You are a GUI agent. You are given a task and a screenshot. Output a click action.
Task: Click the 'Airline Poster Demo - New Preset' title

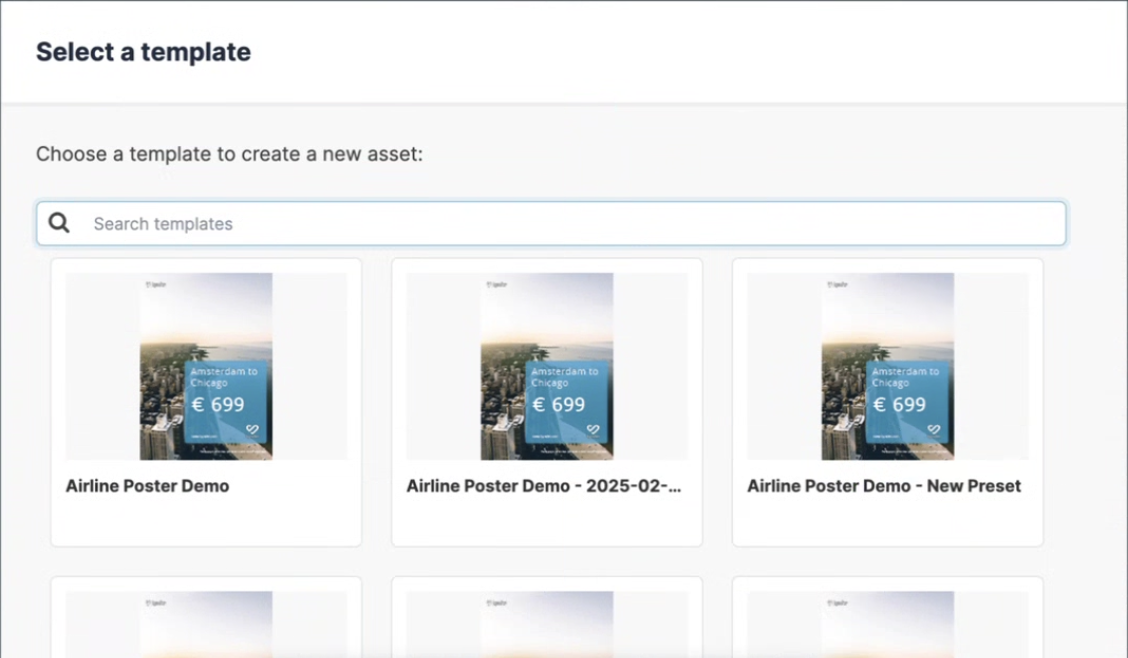coord(884,486)
